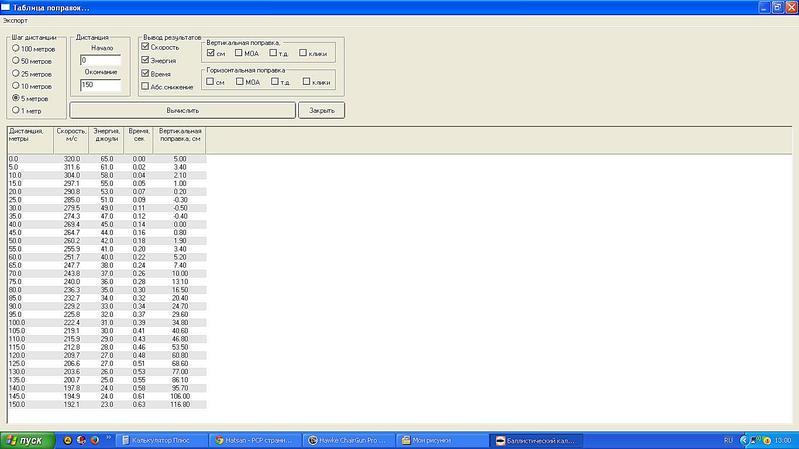The width and height of the screenshot is (799, 449).
Task: Click the Вычислить button
Action: click(182, 110)
